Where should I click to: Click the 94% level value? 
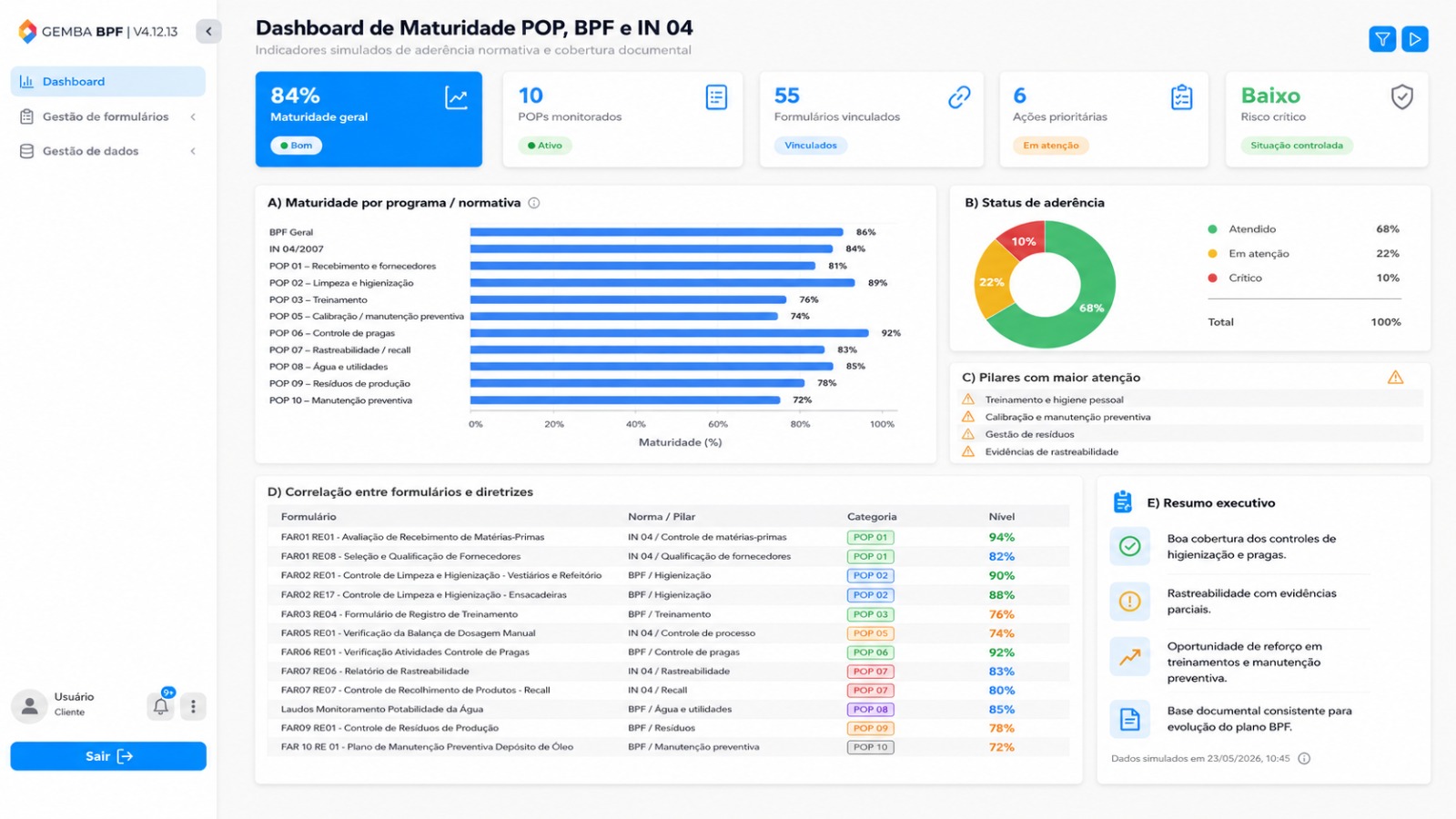pyautogui.click(x=1002, y=538)
